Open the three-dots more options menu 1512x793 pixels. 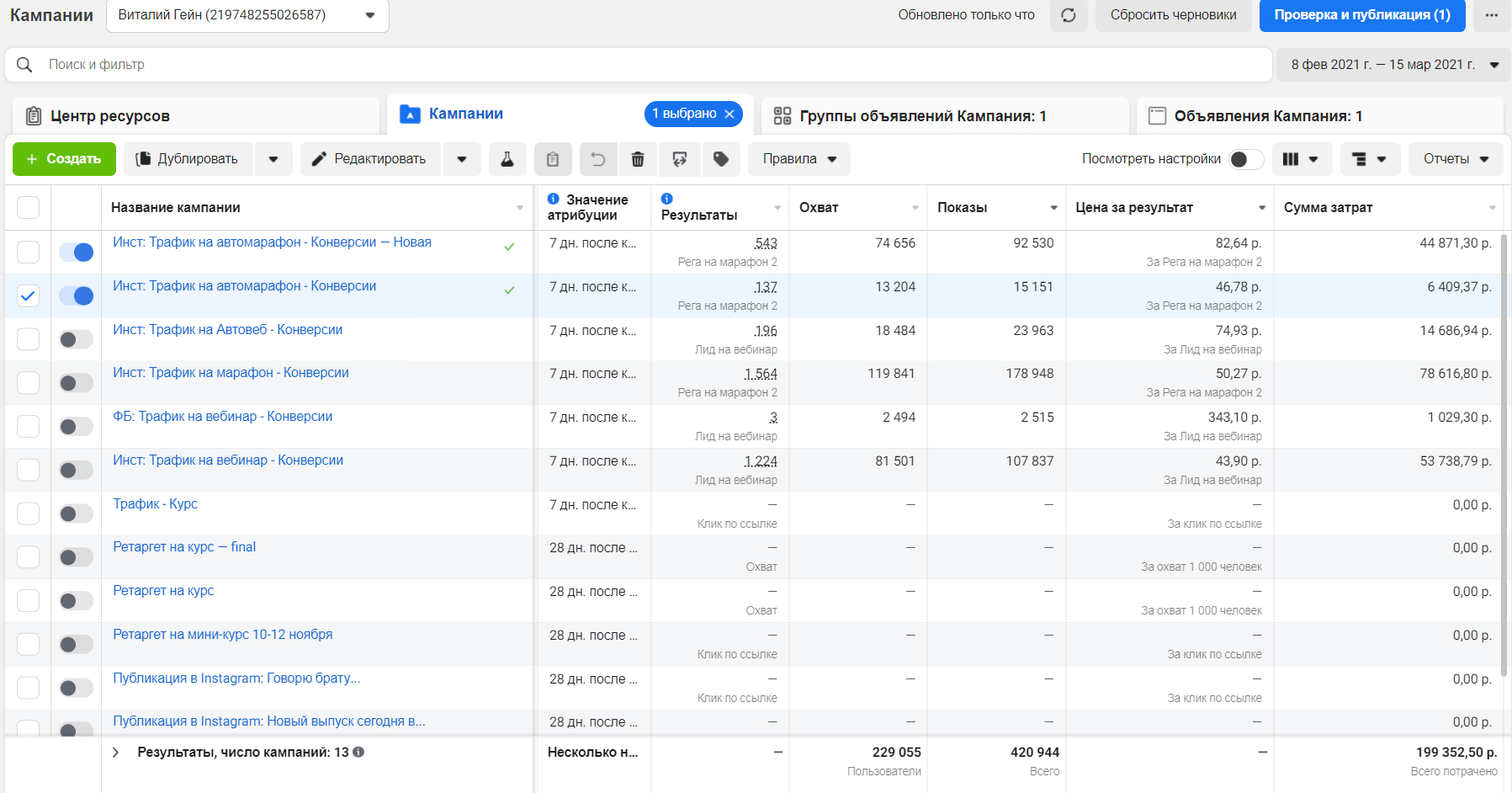coord(1492,15)
